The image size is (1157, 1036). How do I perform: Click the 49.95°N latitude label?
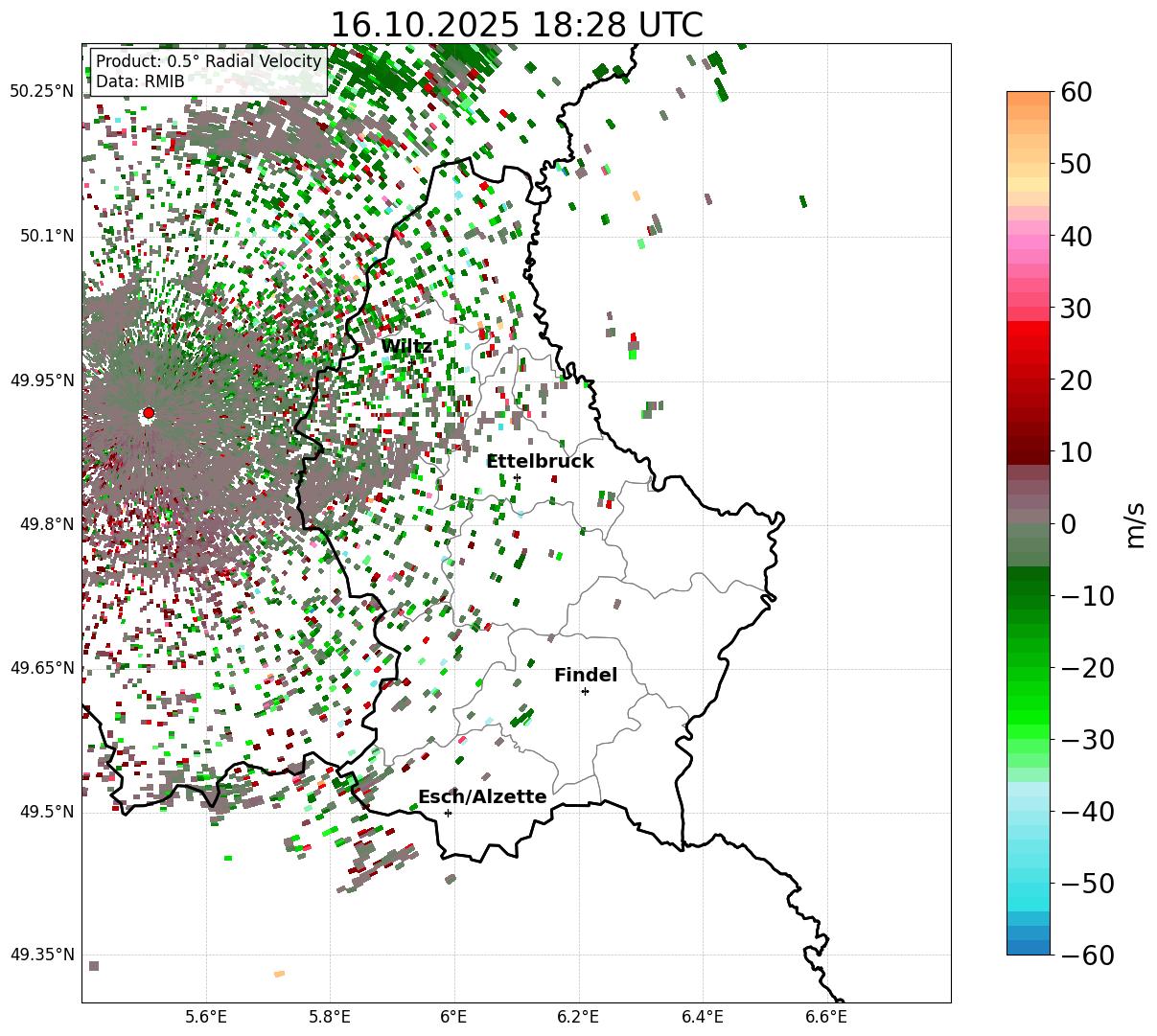(42, 380)
